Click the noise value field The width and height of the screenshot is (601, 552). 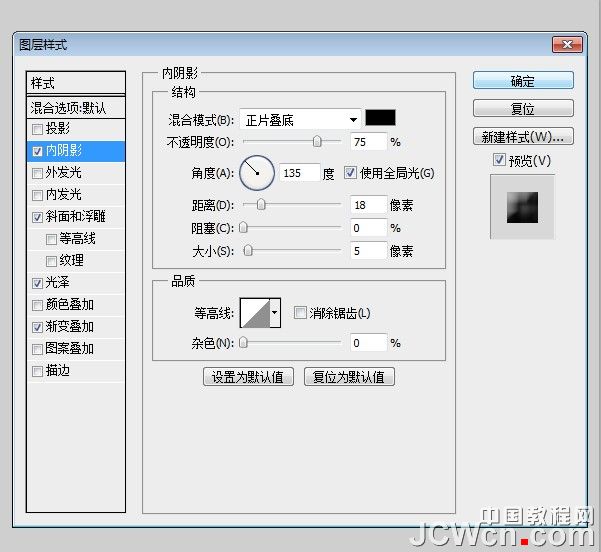(x=368, y=343)
